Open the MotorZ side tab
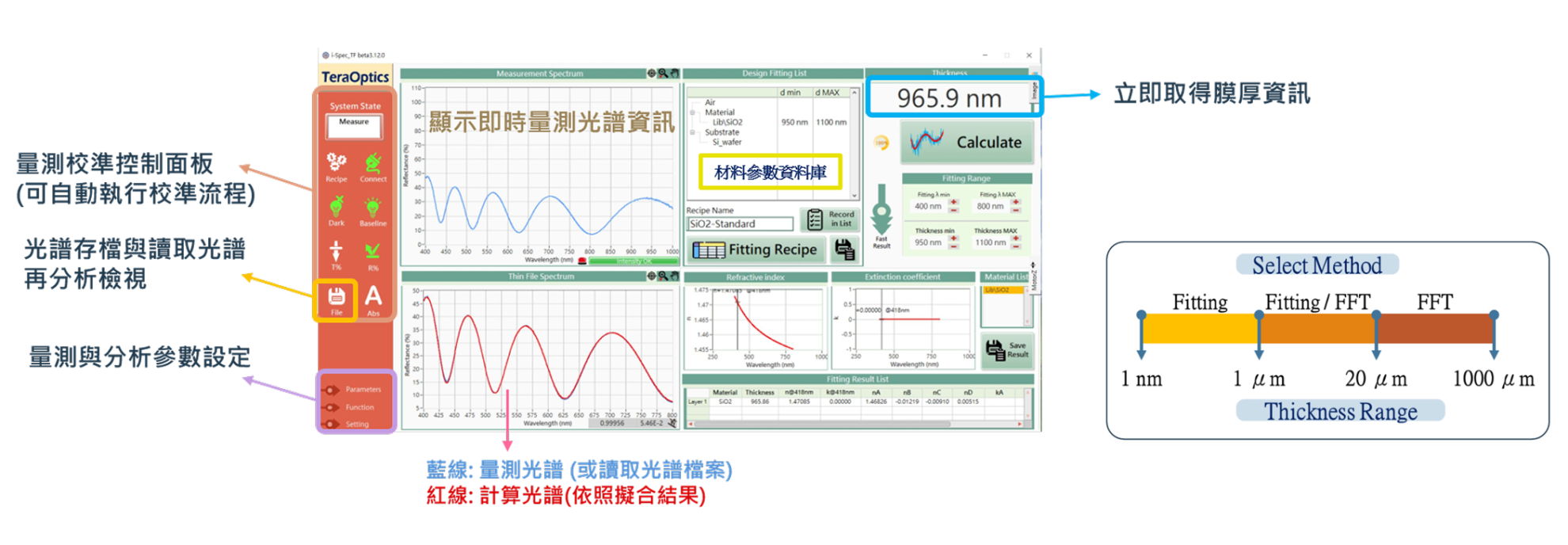Screen dimensions: 1568x545 (1033, 279)
